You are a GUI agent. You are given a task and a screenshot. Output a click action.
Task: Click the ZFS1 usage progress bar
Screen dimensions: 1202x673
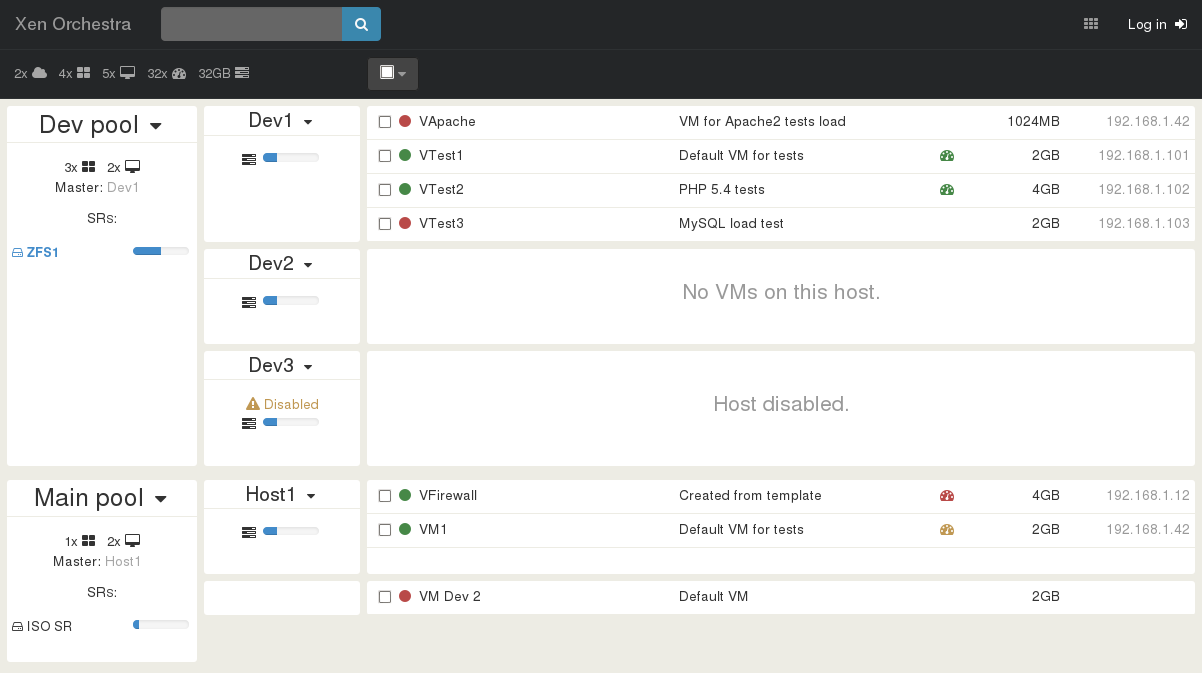click(x=161, y=251)
